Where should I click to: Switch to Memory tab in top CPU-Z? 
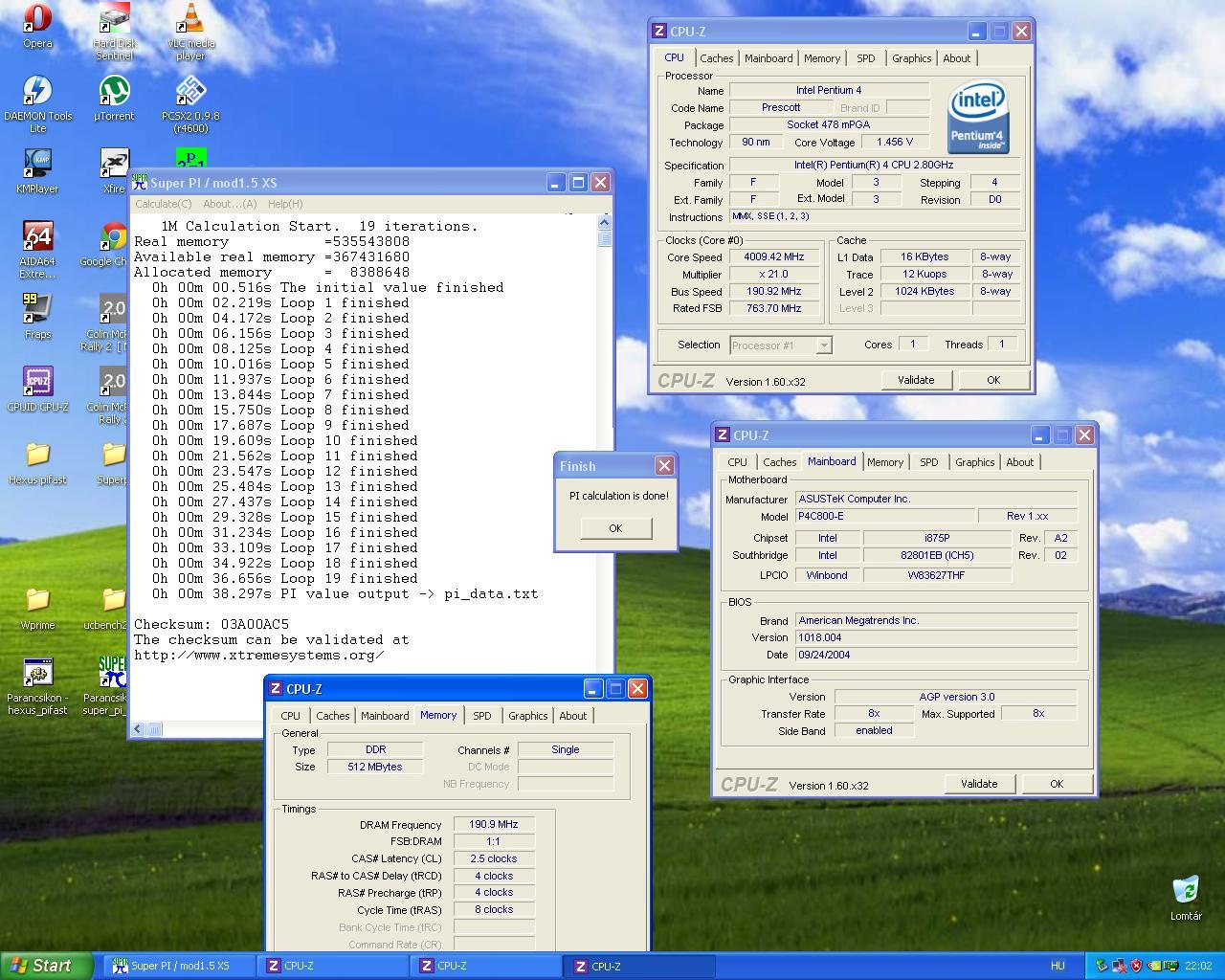(822, 58)
